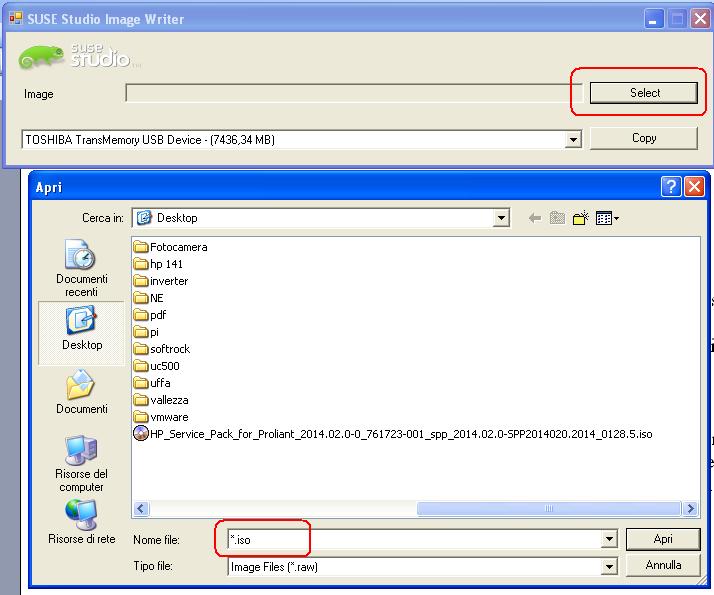The width and height of the screenshot is (714, 595).
Task: Select the inverter folder
Action: pyautogui.click(x=161, y=281)
